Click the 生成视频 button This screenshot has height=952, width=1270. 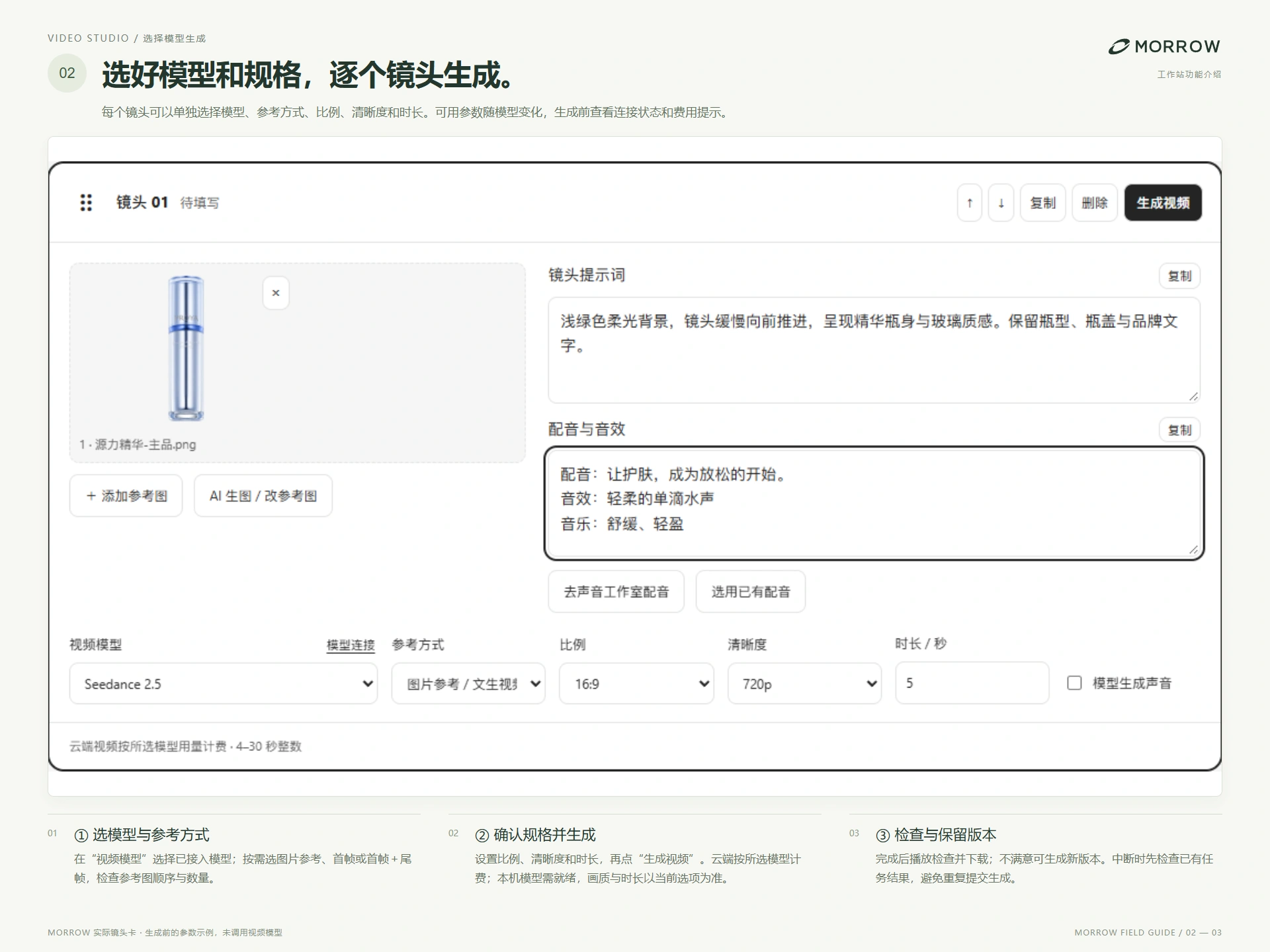pos(1163,203)
